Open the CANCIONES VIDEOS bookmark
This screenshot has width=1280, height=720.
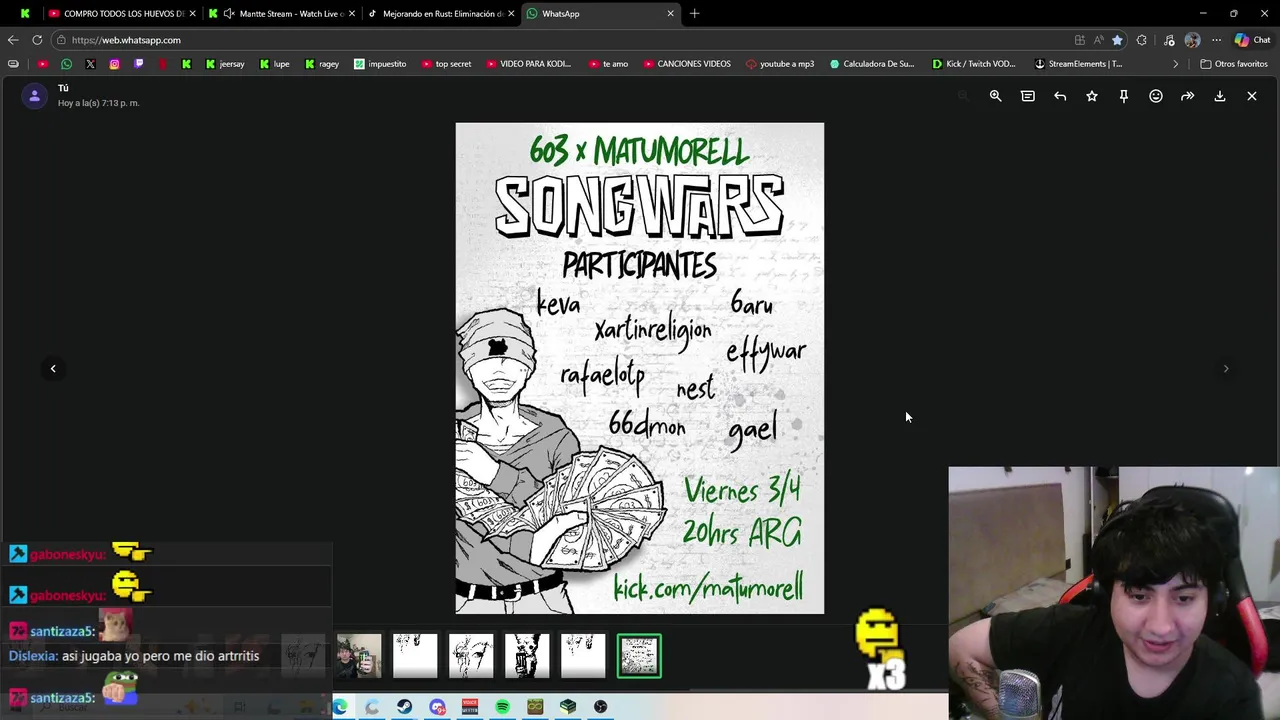point(687,64)
